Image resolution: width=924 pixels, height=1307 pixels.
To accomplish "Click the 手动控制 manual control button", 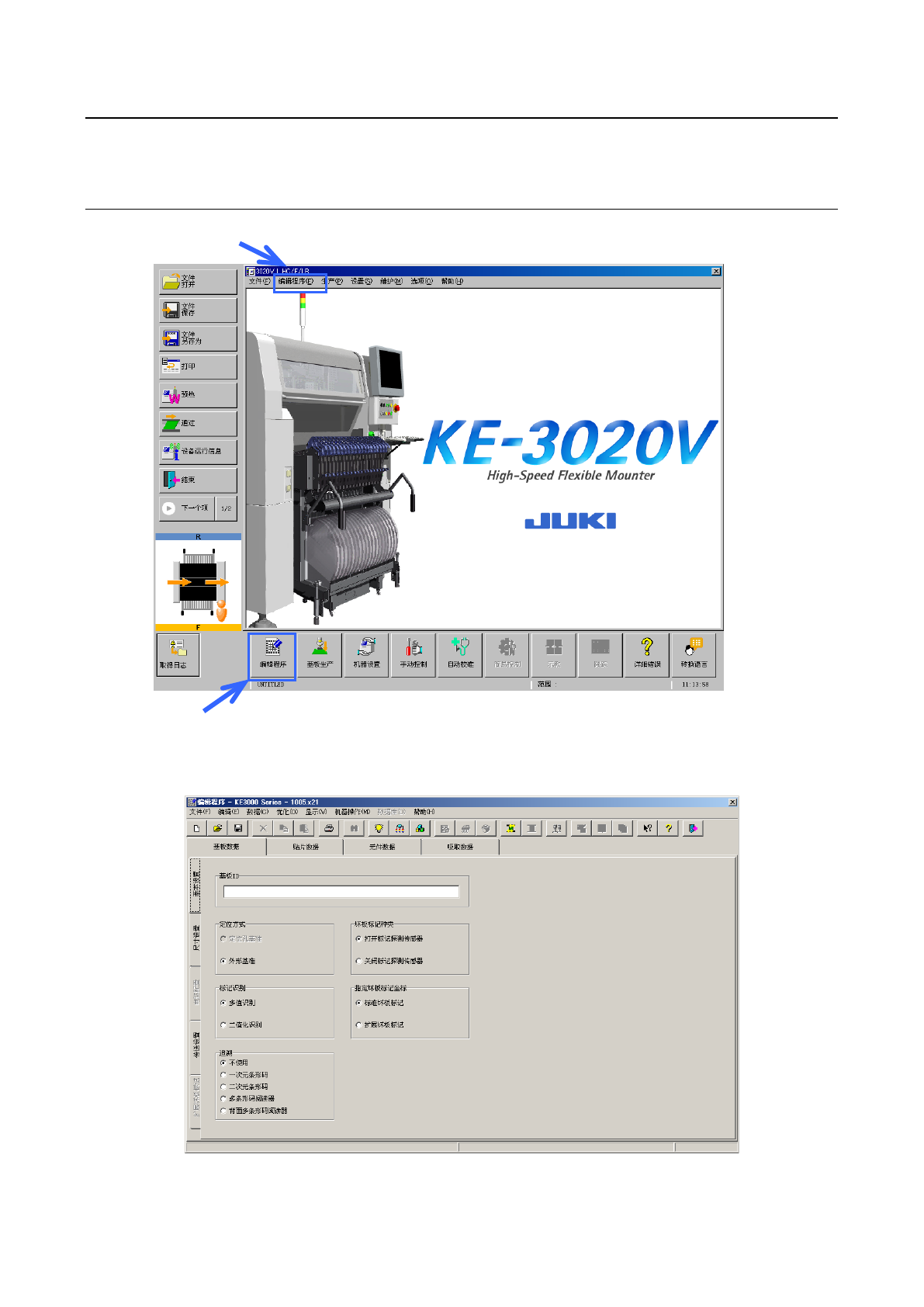I will click(413, 655).
